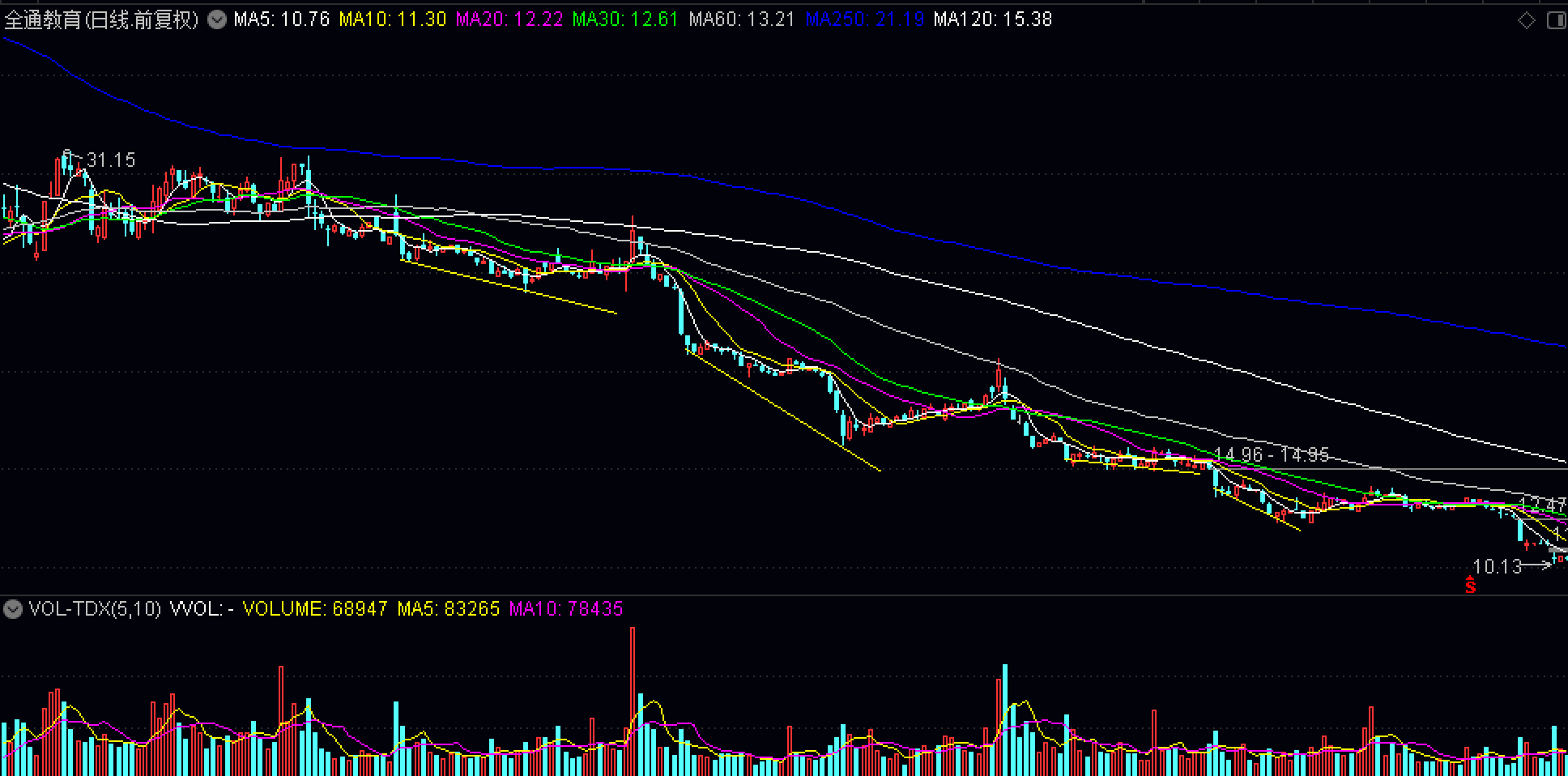This screenshot has width=1568, height=776.
Task: Open the dropdown beside 全通教育 chart title
Action: pos(217,19)
